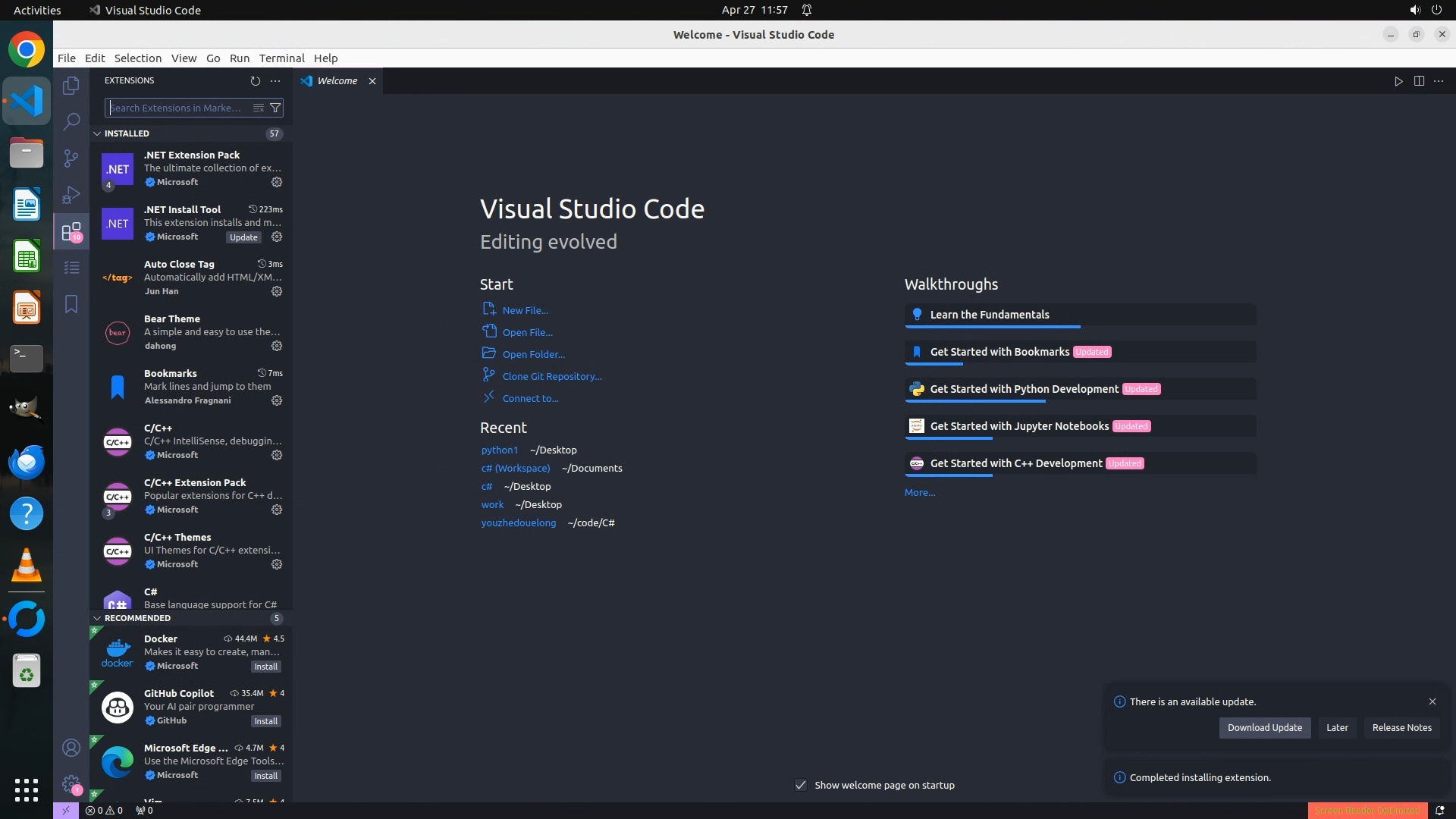Open the Terminal menu

281,58
